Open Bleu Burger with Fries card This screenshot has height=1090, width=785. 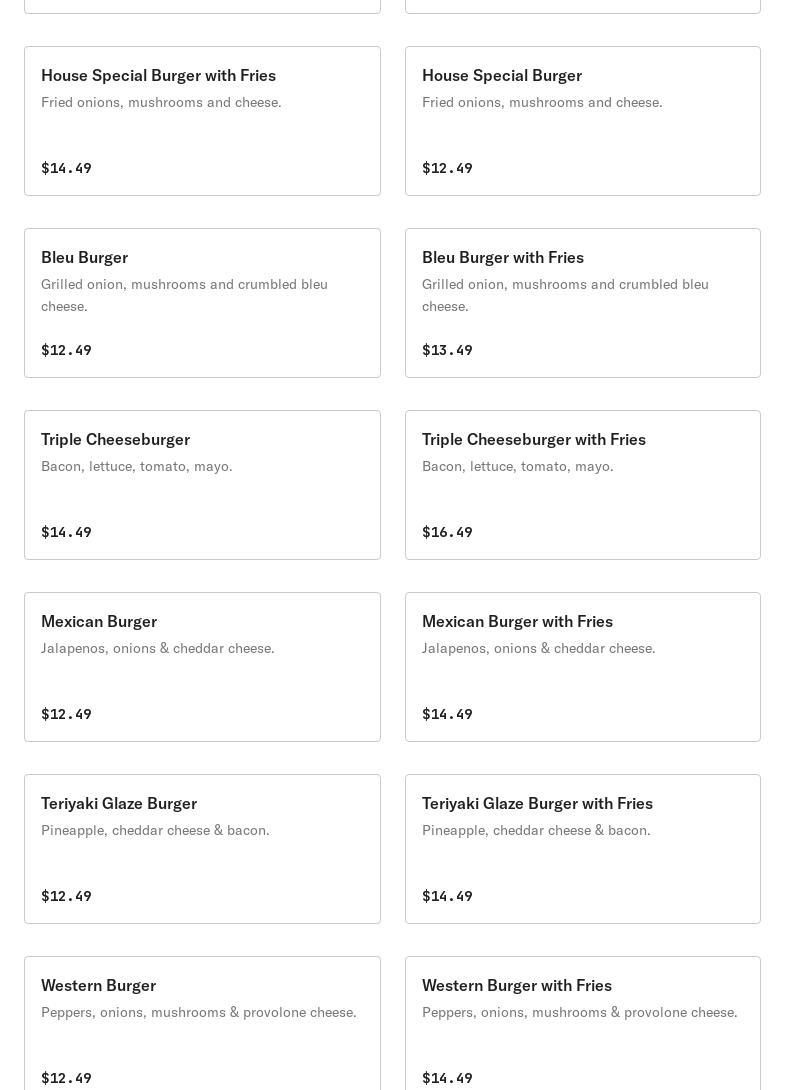(583, 303)
